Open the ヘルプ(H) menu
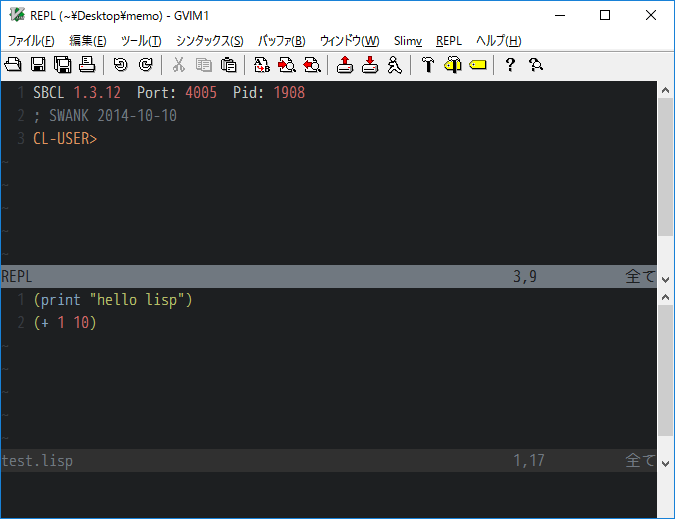This screenshot has width=675, height=519. pos(498,41)
